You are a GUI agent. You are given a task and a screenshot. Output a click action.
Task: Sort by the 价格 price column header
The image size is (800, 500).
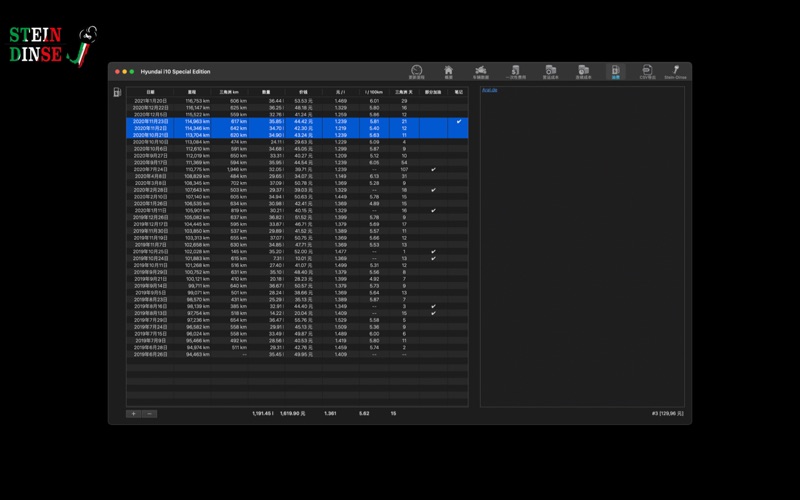pos(304,92)
